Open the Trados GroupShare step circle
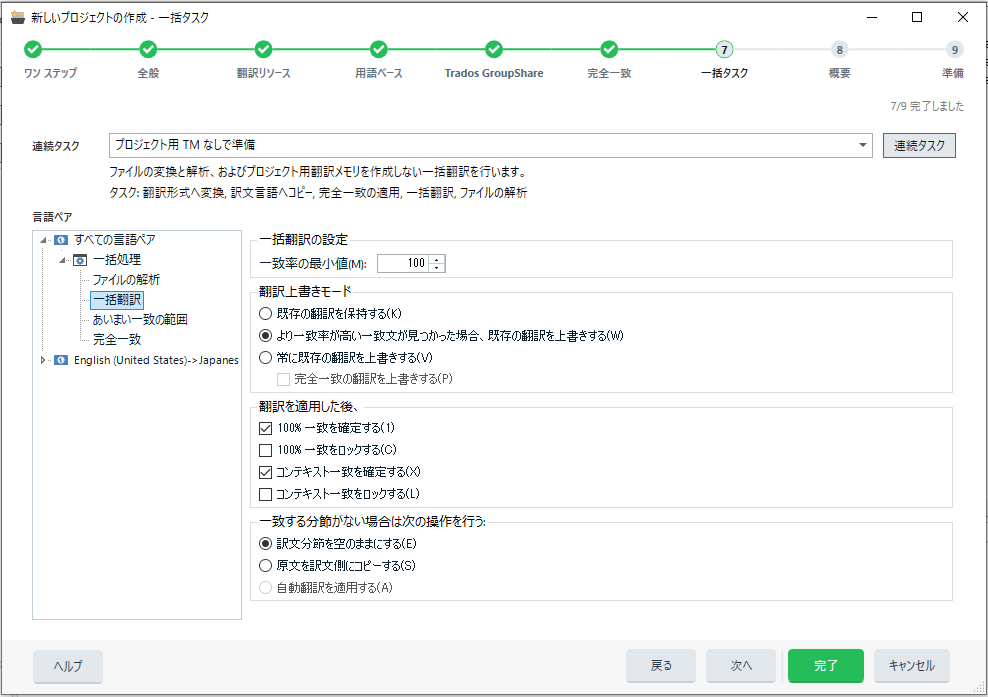This screenshot has width=988, height=697. (494, 49)
